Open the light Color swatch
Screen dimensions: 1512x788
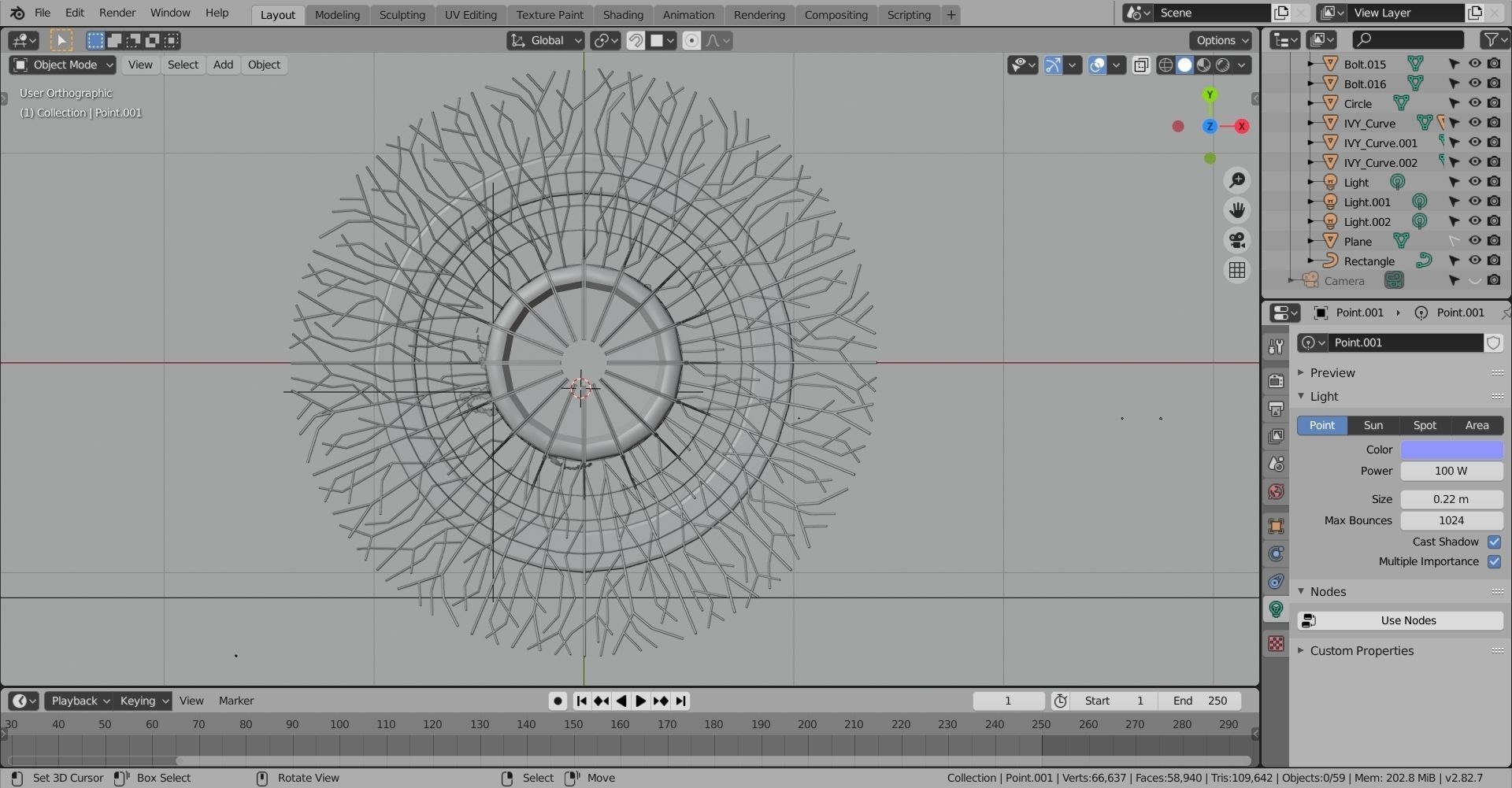pos(1451,449)
